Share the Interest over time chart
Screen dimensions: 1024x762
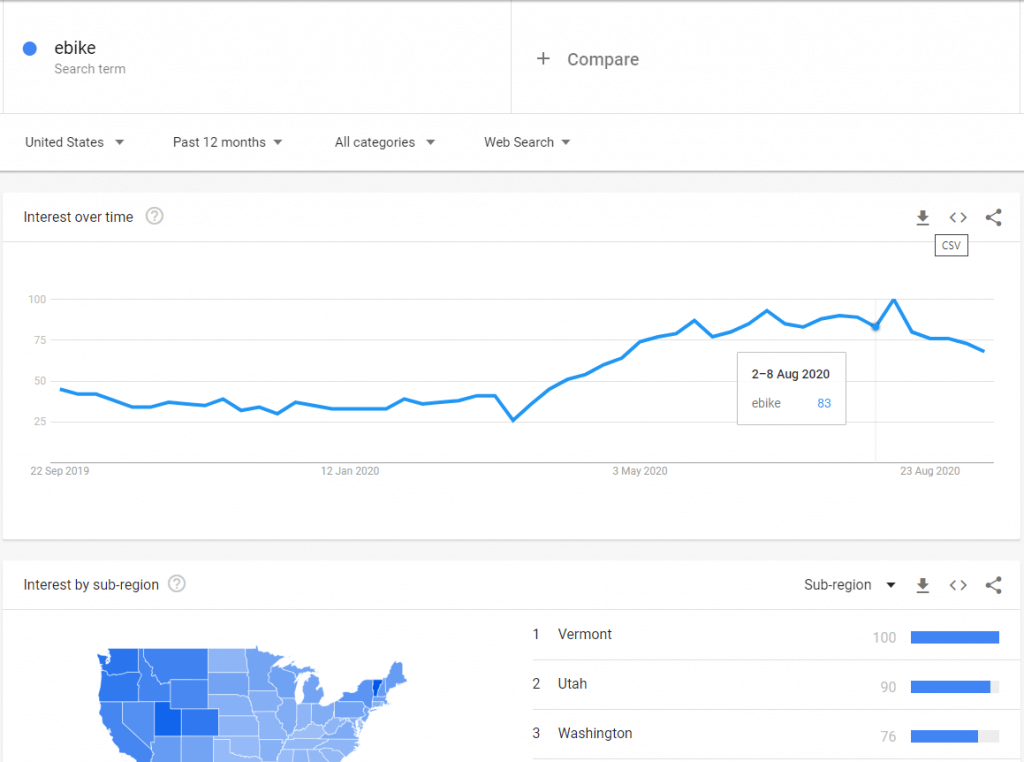pos(993,217)
